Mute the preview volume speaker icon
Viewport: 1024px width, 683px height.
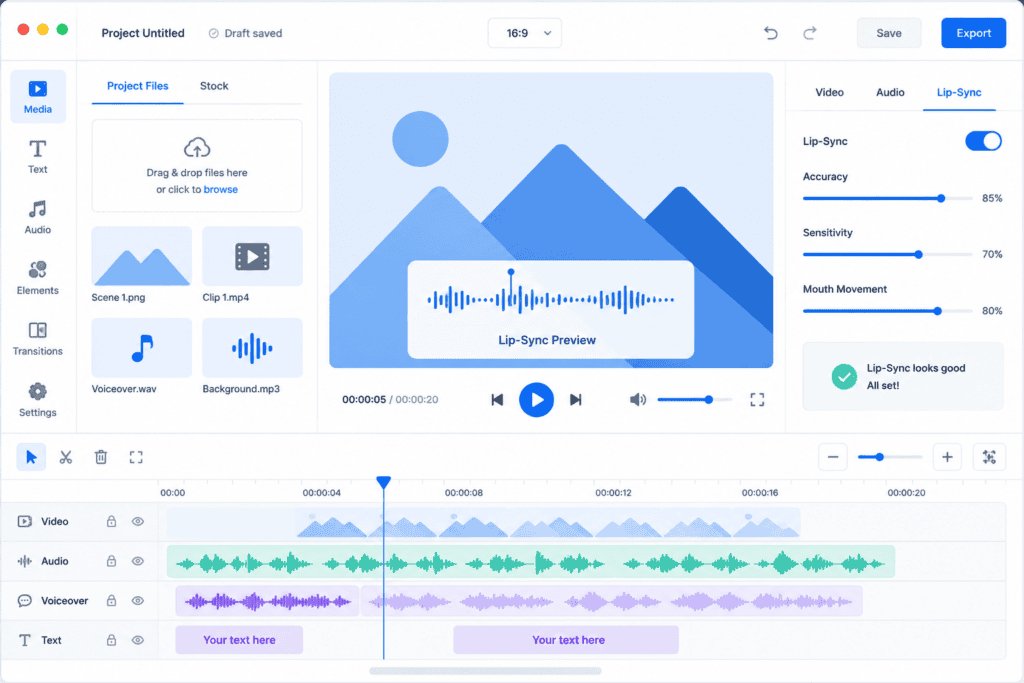pos(637,400)
